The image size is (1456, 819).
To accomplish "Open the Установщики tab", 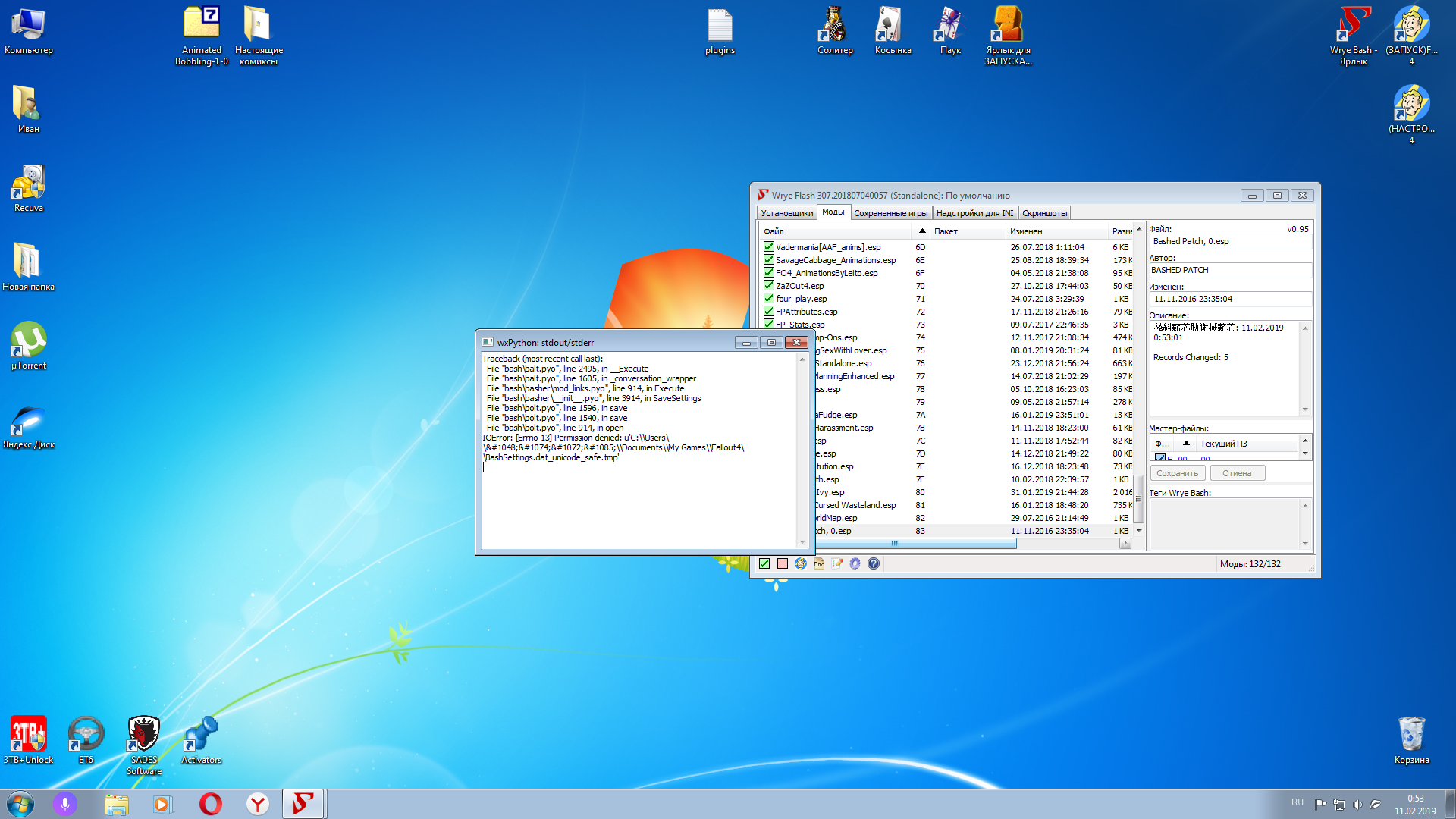I will 786,213.
